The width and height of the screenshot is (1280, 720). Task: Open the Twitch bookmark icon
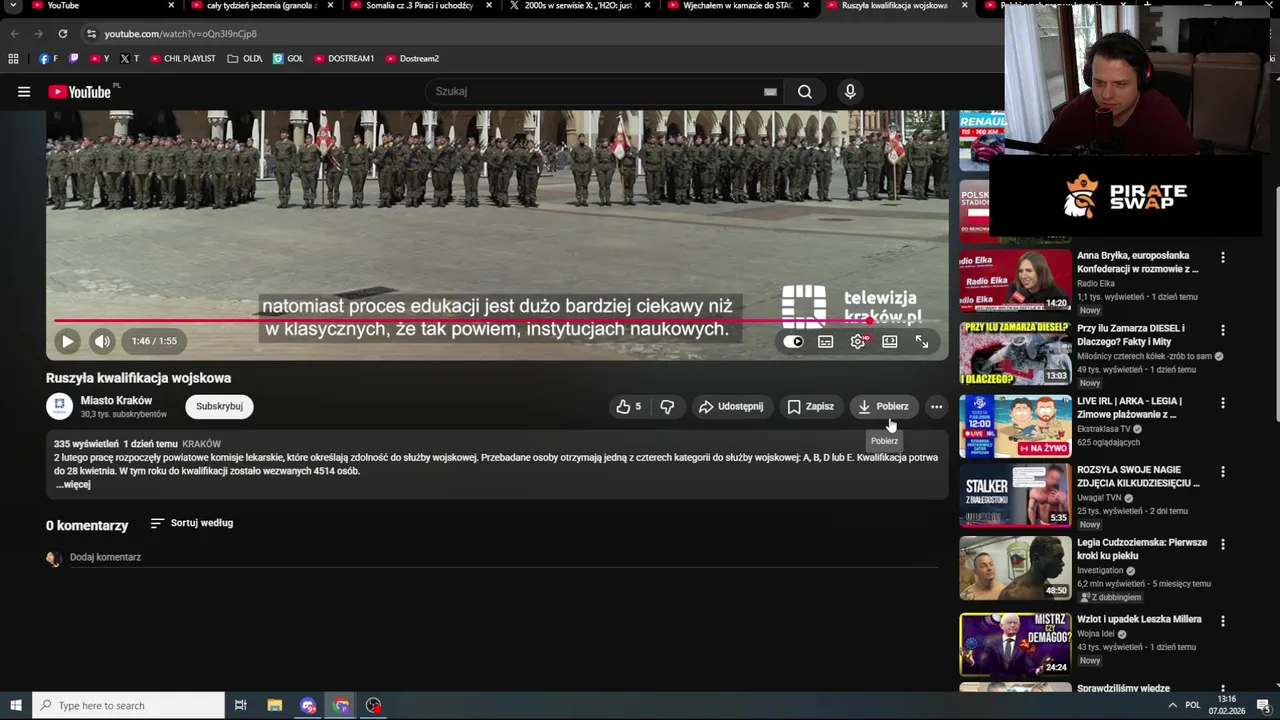73,59
